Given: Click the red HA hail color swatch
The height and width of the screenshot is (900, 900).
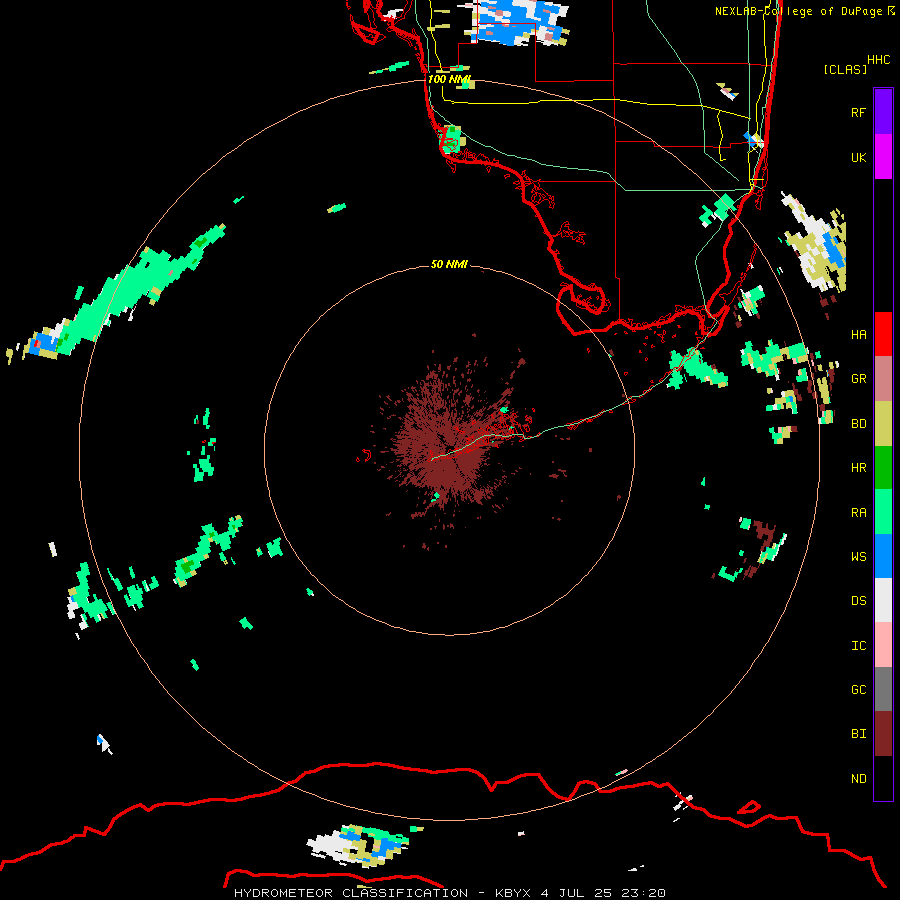Looking at the screenshot, I should tap(883, 334).
